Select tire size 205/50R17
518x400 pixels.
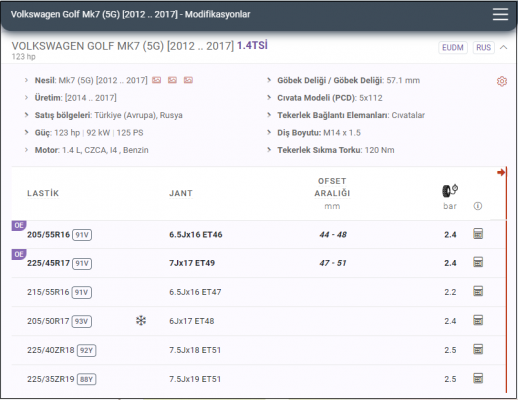pos(48,321)
